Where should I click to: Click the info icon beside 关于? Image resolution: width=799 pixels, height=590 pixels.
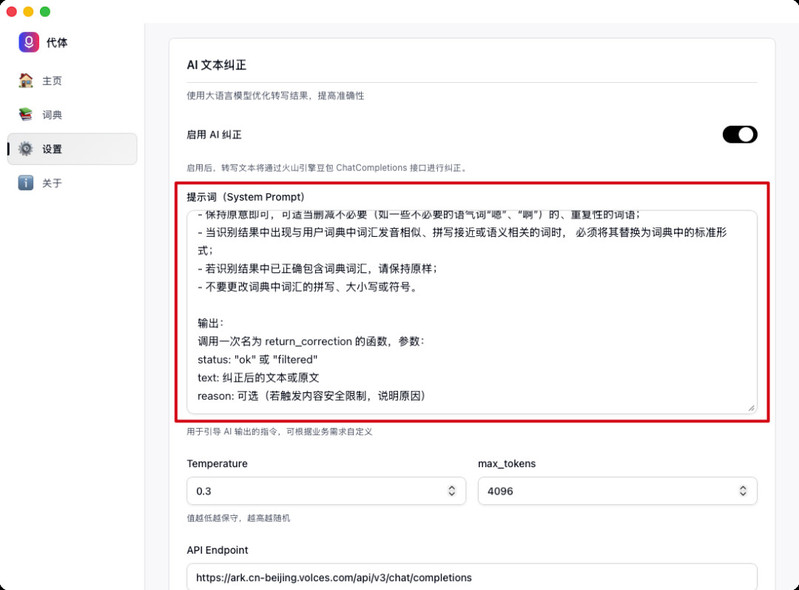[26, 183]
